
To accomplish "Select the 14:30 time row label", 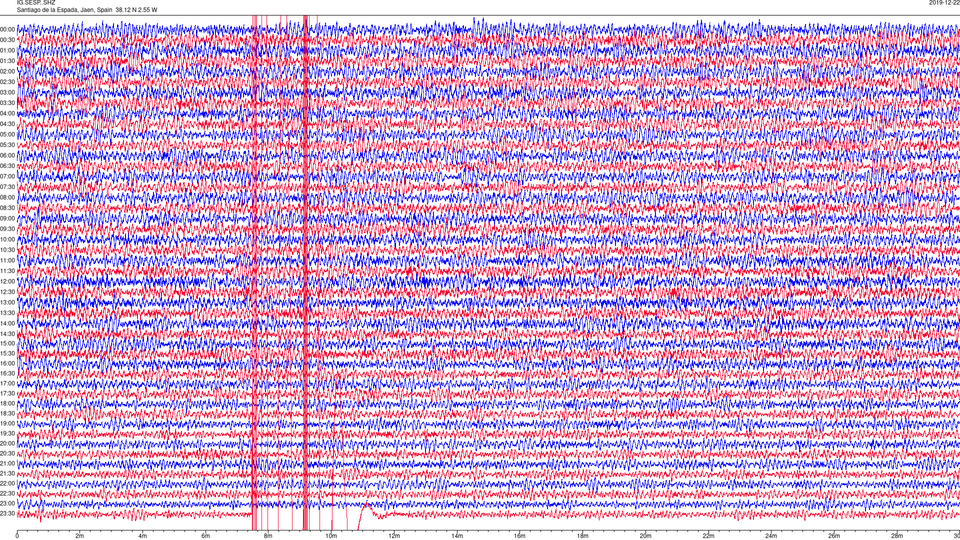I will click(8, 334).
